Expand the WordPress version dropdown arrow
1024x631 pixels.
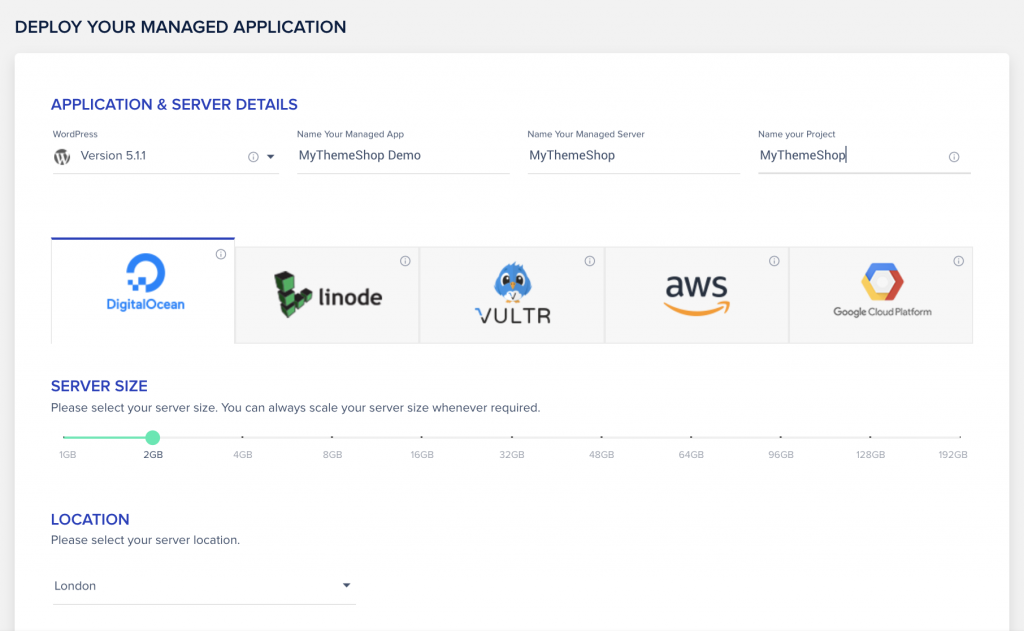[x=270, y=157]
